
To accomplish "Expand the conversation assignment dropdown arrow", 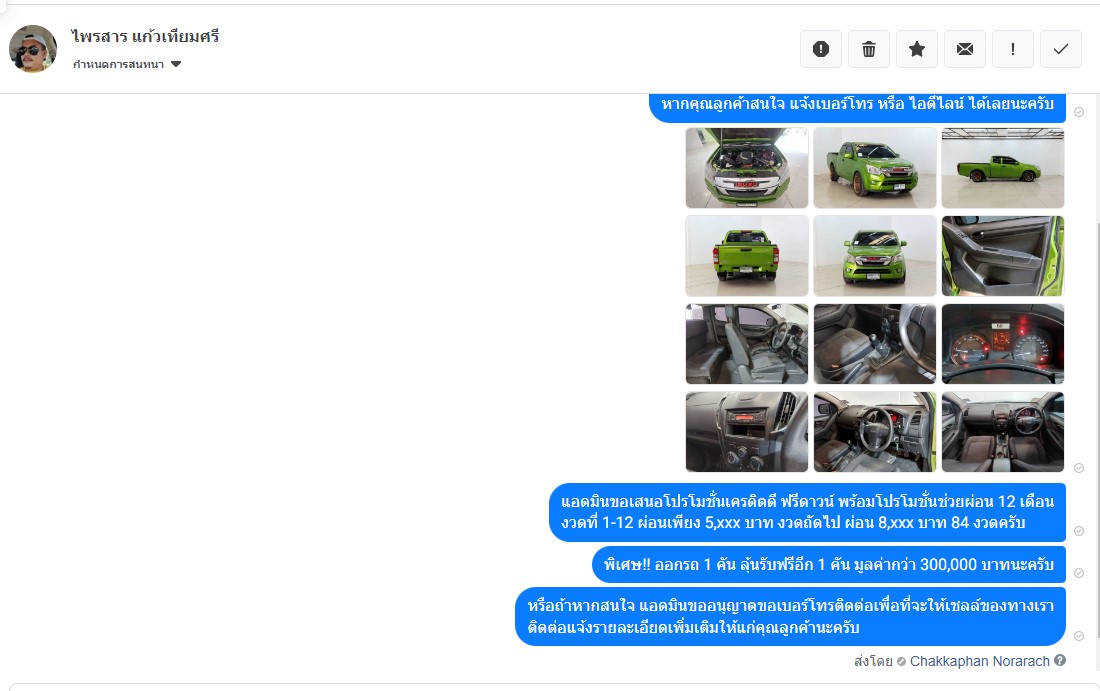I will point(176,64).
